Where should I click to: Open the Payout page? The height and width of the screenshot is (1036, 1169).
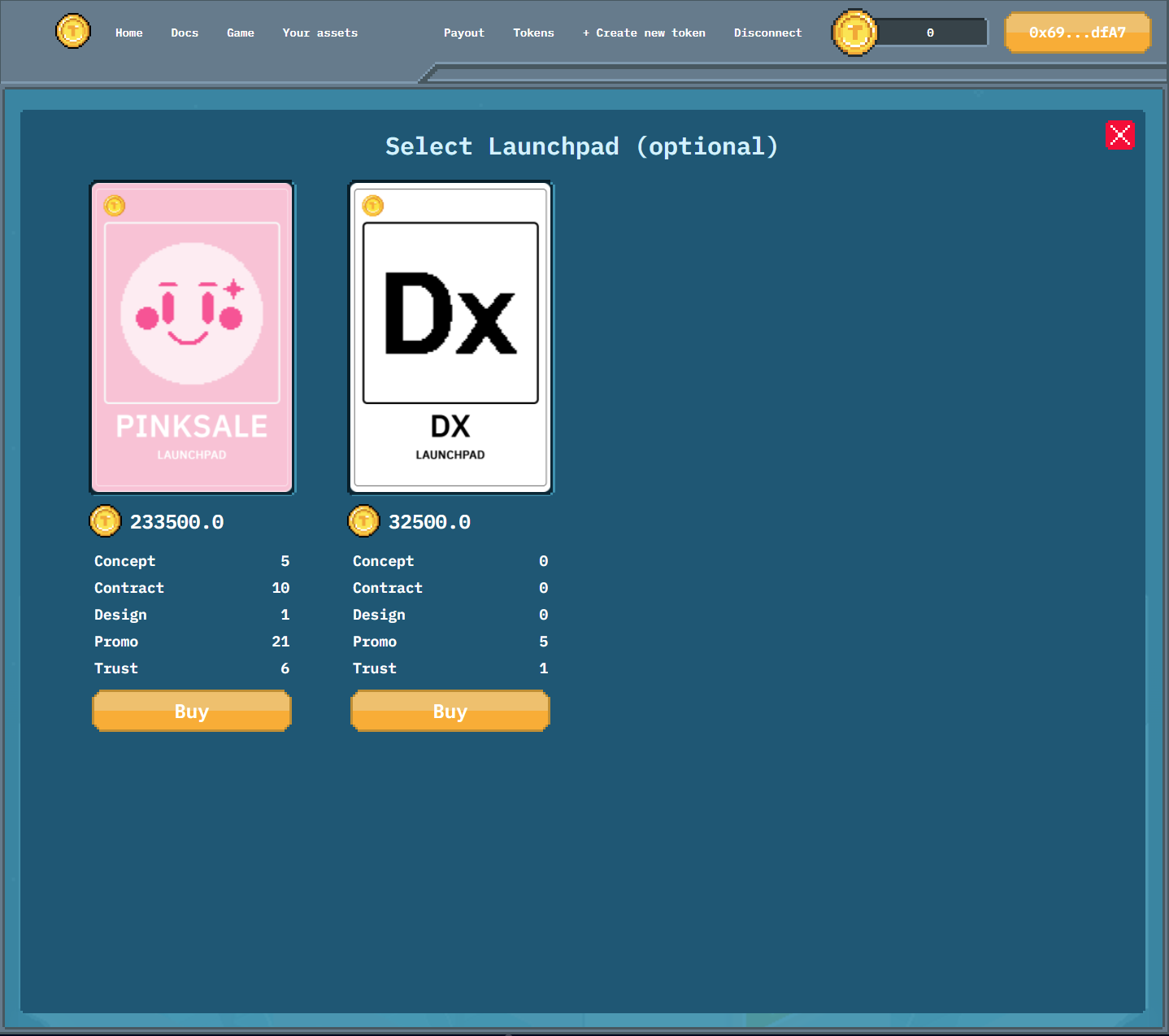pyautogui.click(x=464, y=33)
